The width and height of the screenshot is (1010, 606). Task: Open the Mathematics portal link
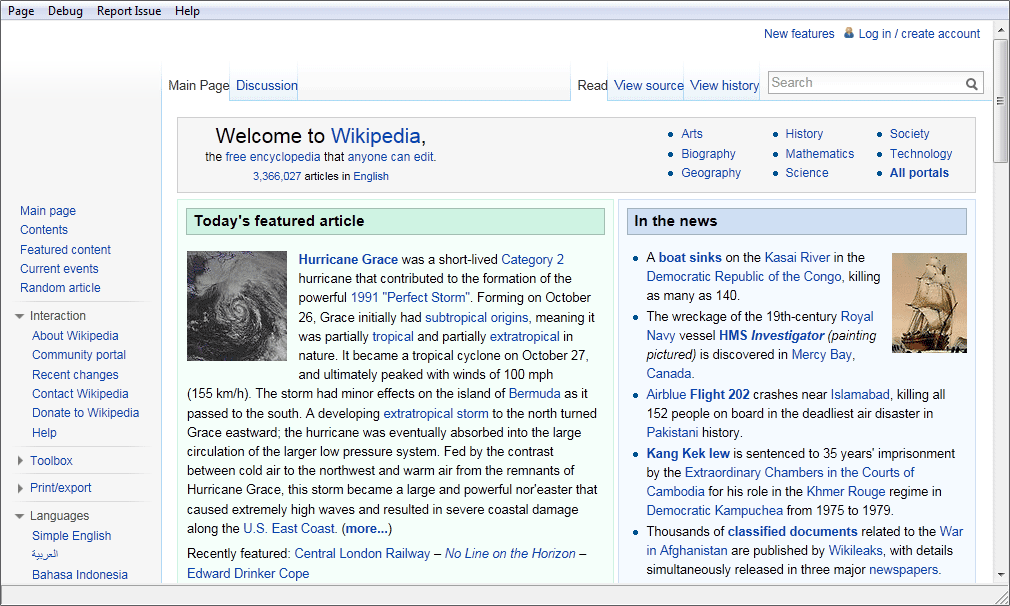pos(819,154)
